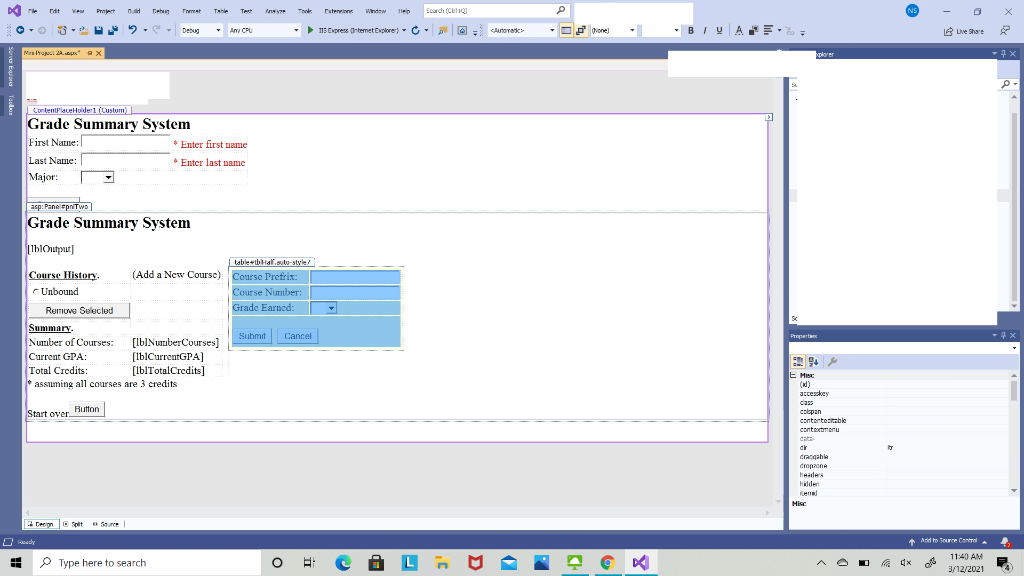Click the Save All icon
1024x576 pixels.
(113, 30)
